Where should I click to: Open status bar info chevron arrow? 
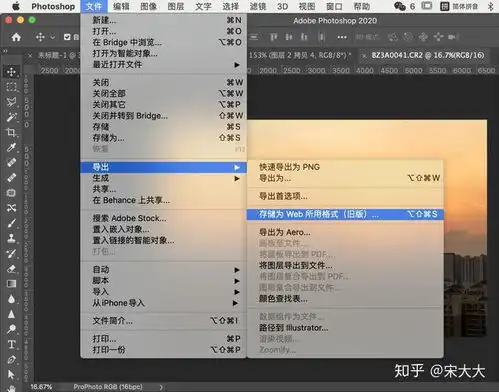coord(161,387)
